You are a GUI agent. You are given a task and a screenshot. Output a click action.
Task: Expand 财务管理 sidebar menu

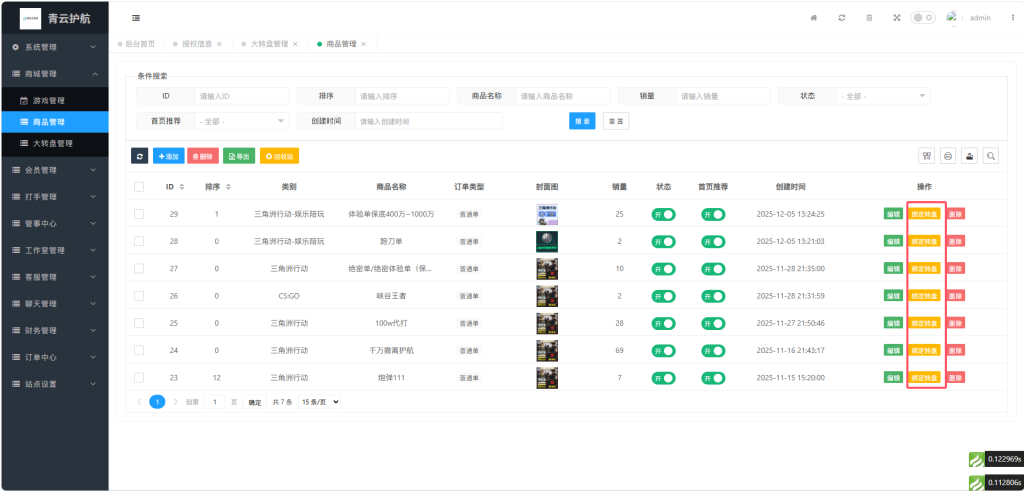pyautogui.click(x=55, y=330)
